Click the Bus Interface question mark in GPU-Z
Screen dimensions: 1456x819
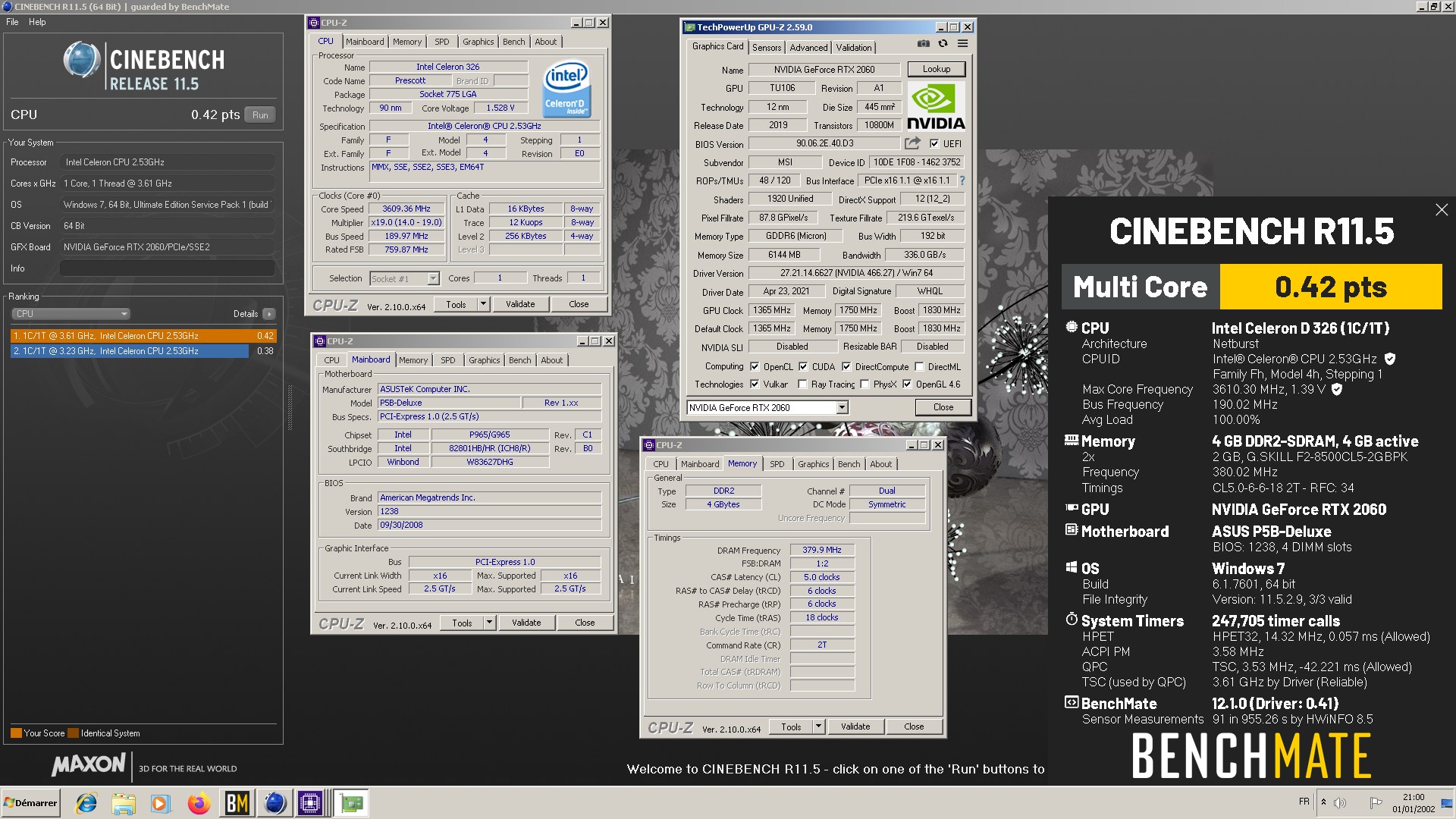click(962, 180)
